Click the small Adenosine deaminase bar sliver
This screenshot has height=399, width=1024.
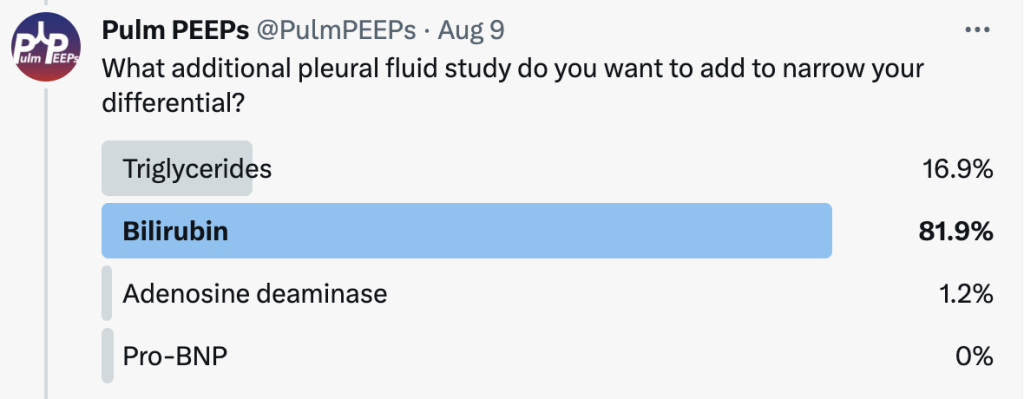(107, 293)
